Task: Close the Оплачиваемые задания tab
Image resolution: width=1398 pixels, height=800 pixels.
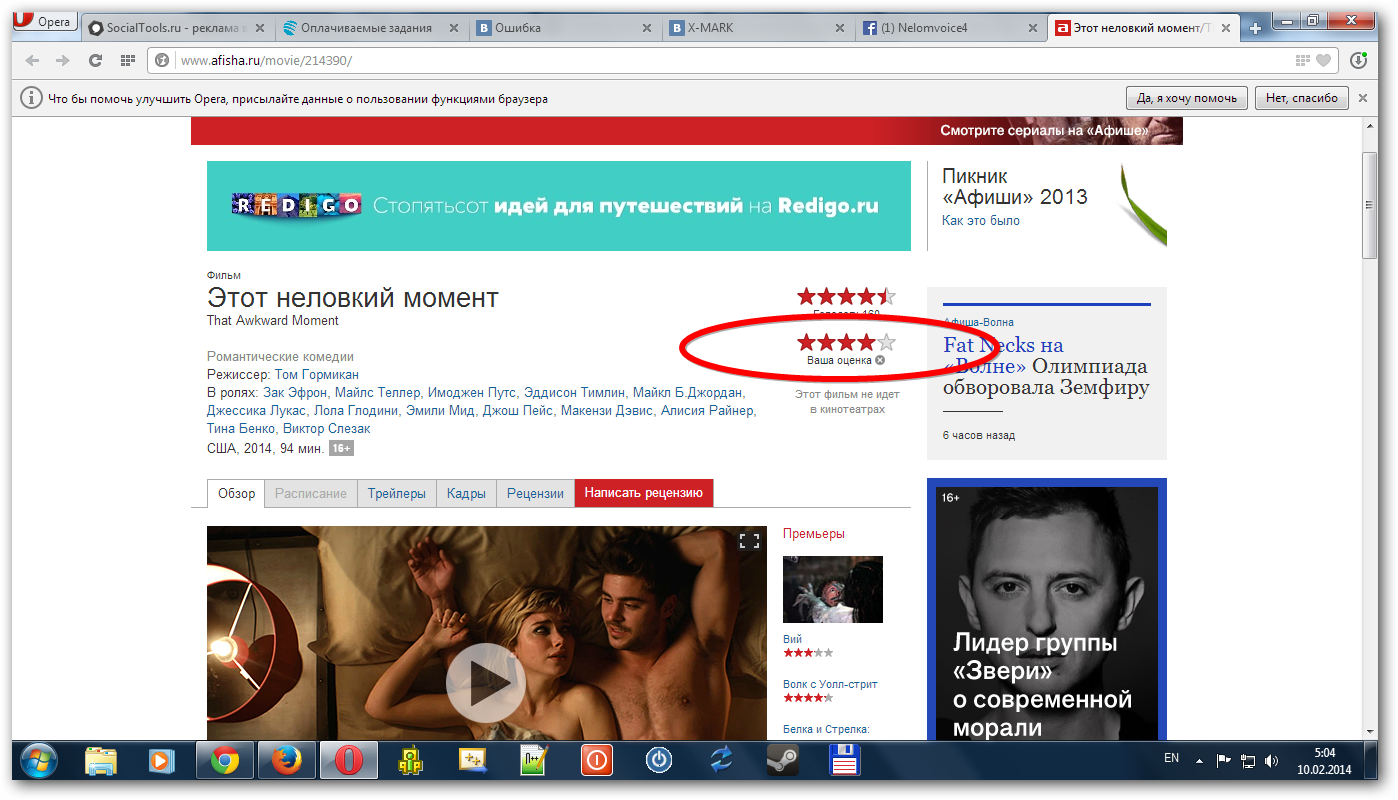Action: pyautogui.click(x=452, y=28)
